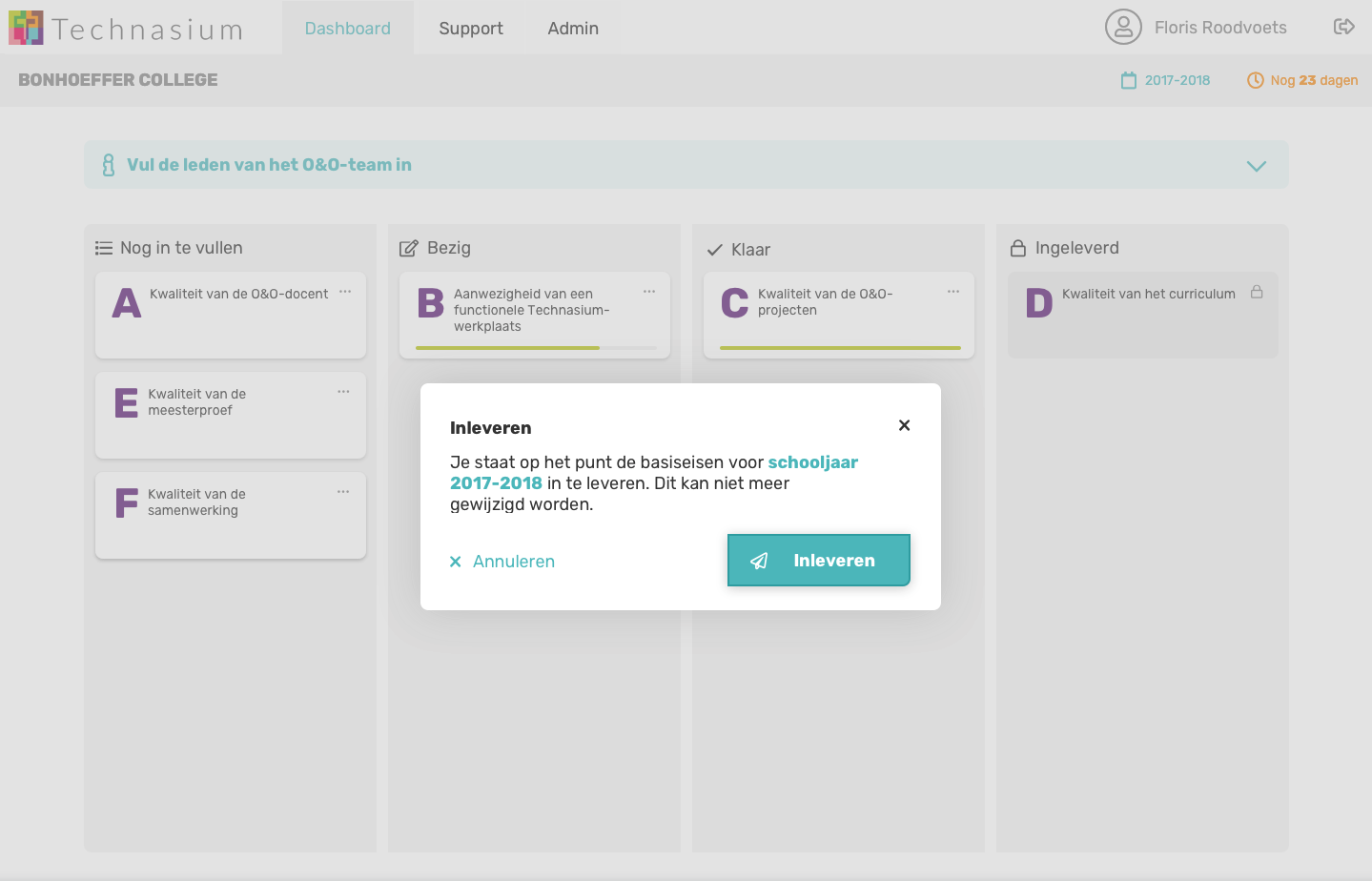The image size is (1372, 881).
Task: Expand the O&O-team banner chevron
Action: 1256,166
